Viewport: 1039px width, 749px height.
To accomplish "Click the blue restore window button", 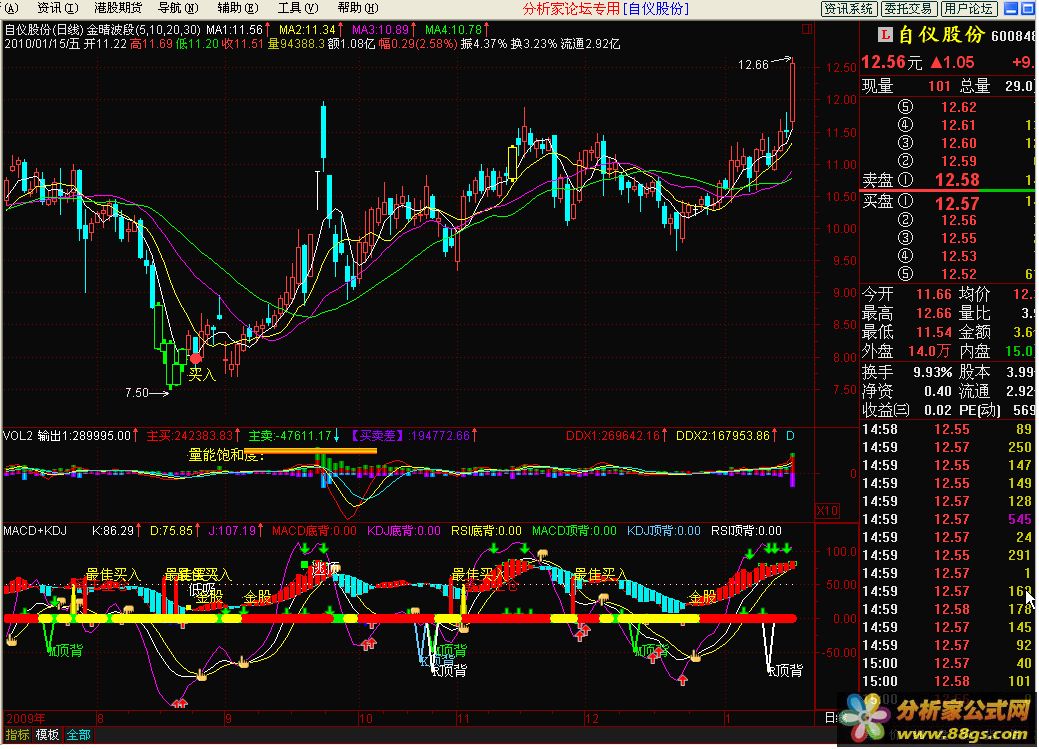I will tap(1028, 9).
